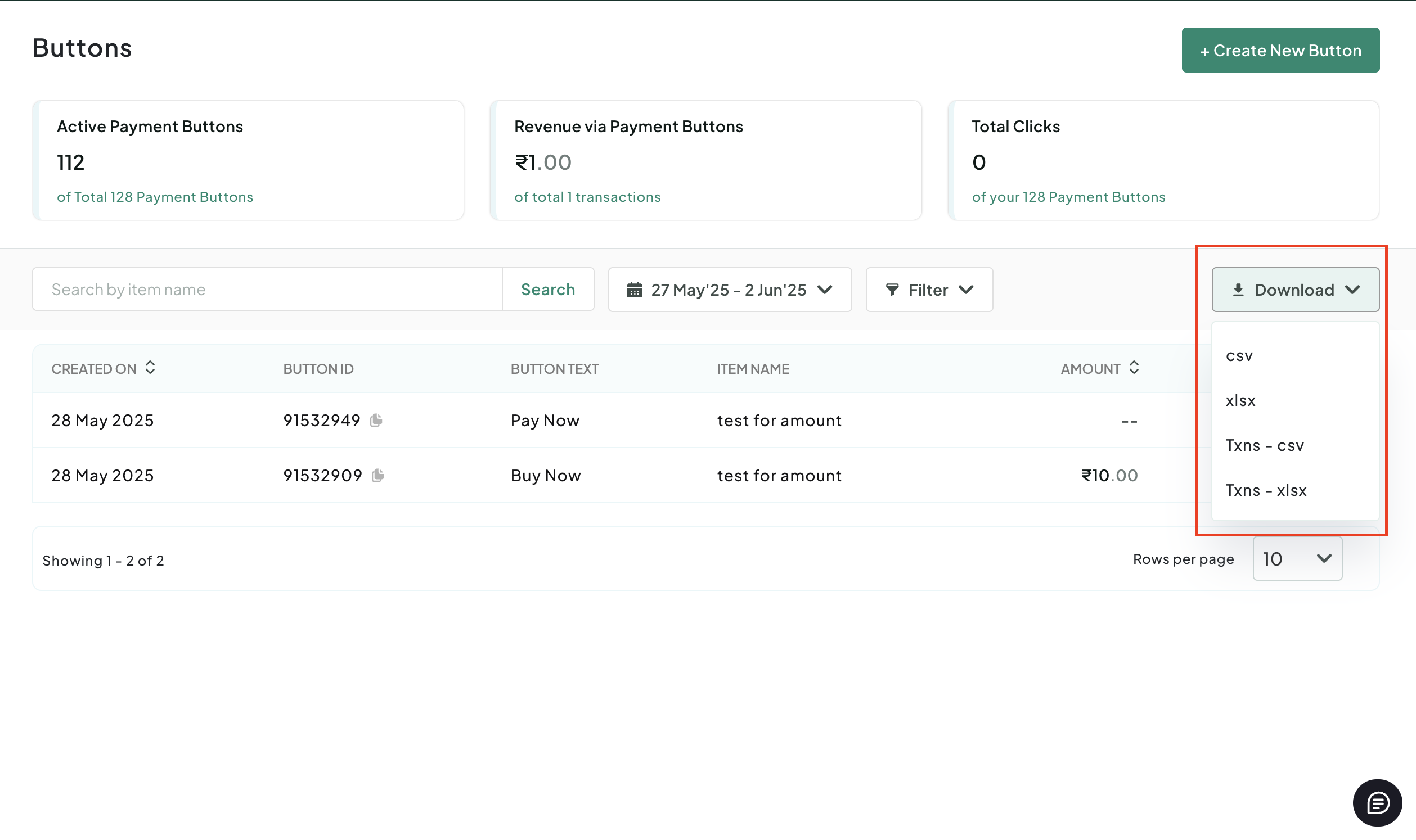Choose Txns - xlsx download option

[x=1266, y=490]
